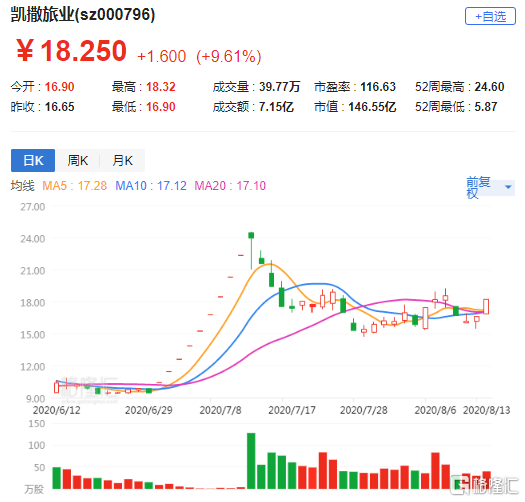Click the 21.00 price axis label
This screenshot has width=525, height=502.
point(32,271)
